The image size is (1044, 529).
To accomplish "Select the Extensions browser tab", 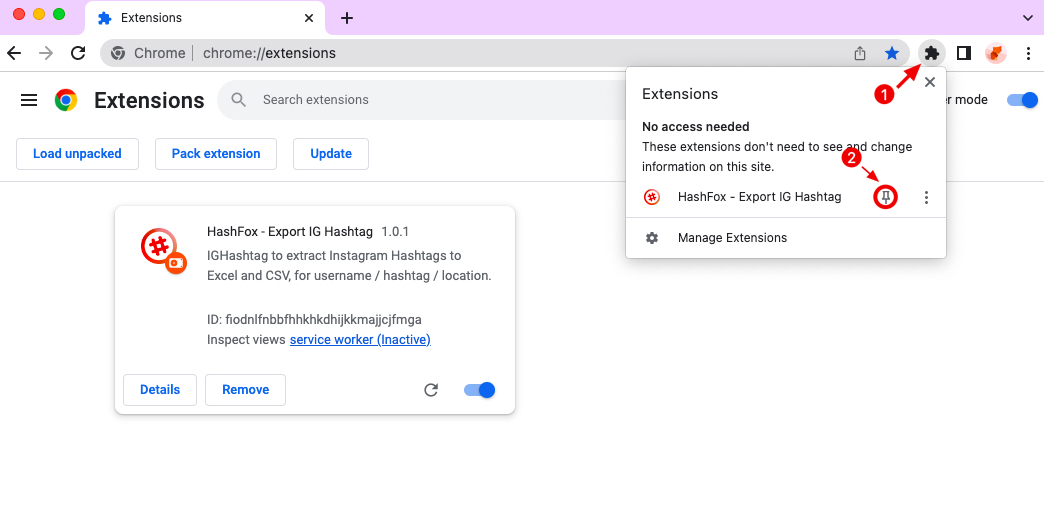I will [x=206, y=18].
